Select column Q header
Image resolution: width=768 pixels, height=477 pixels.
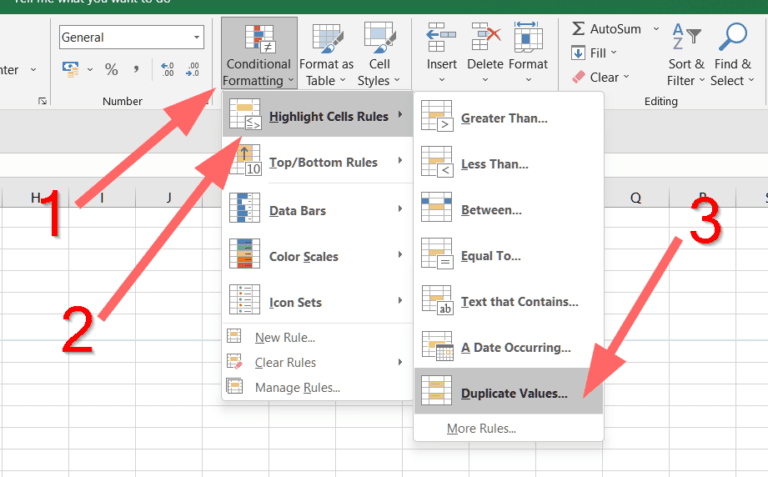coord(635,197)
